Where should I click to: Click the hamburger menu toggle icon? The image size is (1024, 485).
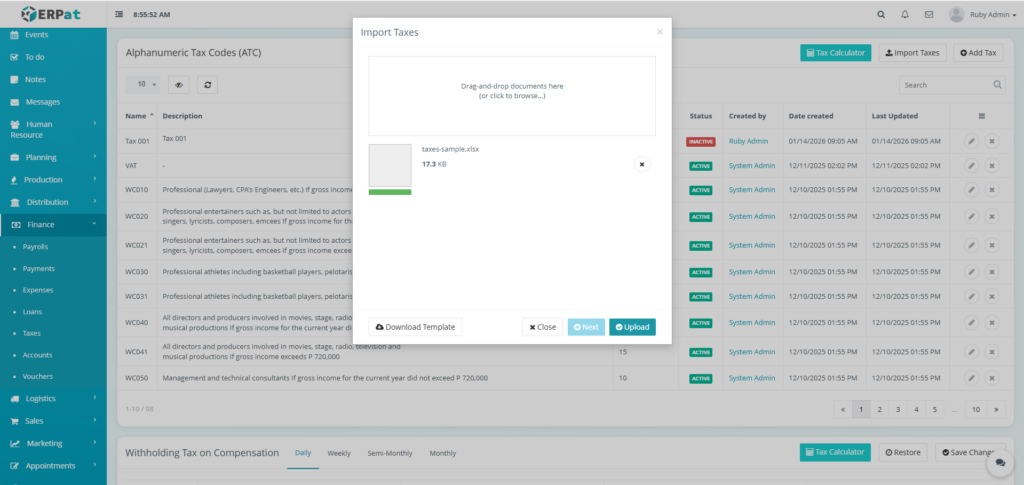[x=119, y=14]
